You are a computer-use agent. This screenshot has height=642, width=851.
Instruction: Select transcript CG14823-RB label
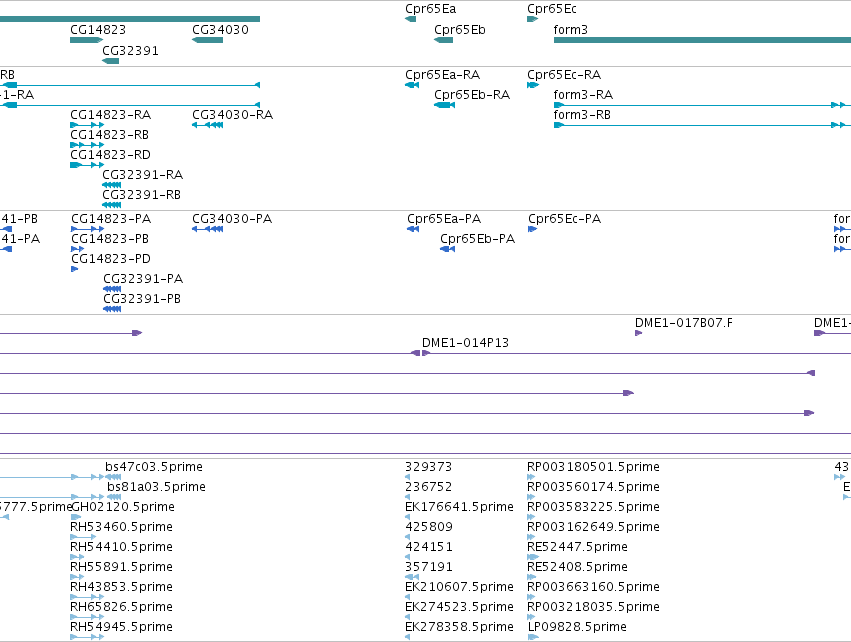109,135
